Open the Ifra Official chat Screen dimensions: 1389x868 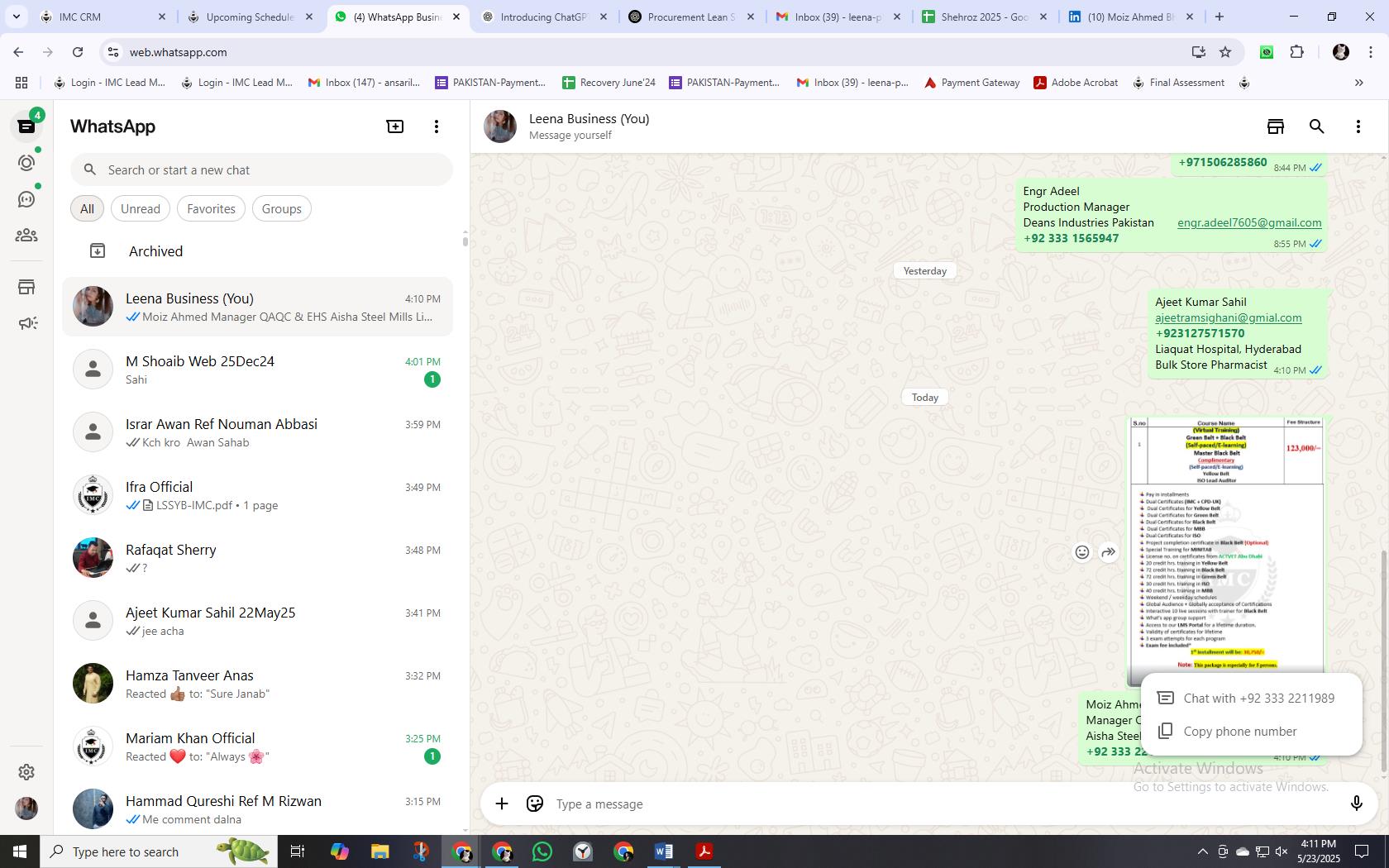(x=258, y=495)
